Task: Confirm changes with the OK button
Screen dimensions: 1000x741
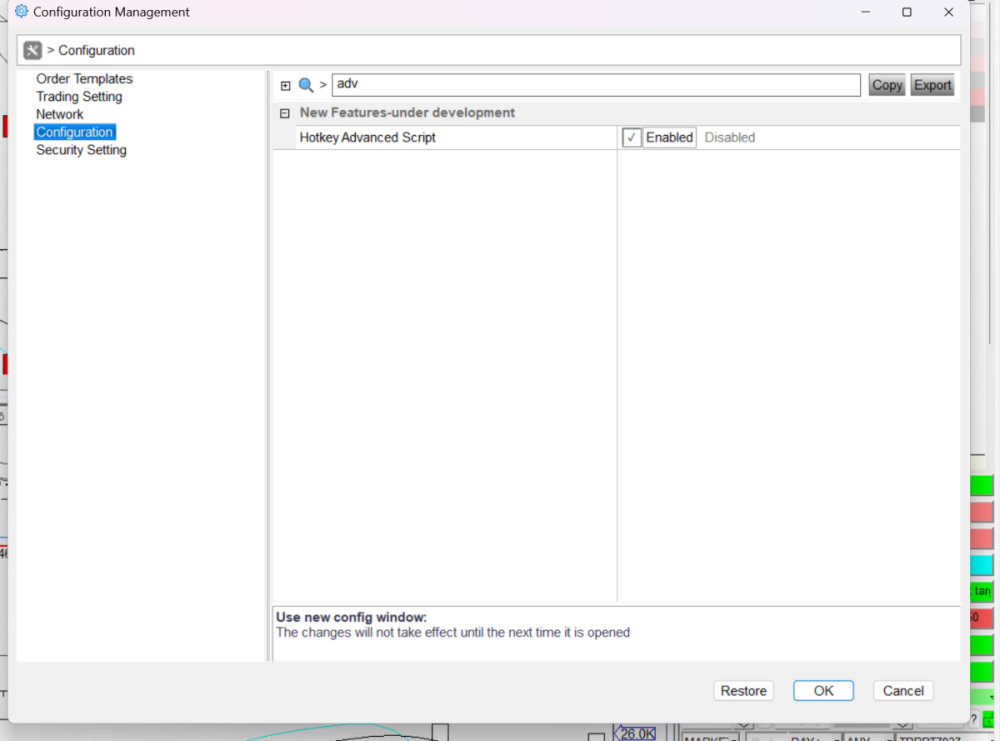Action: tap(823, 691)
